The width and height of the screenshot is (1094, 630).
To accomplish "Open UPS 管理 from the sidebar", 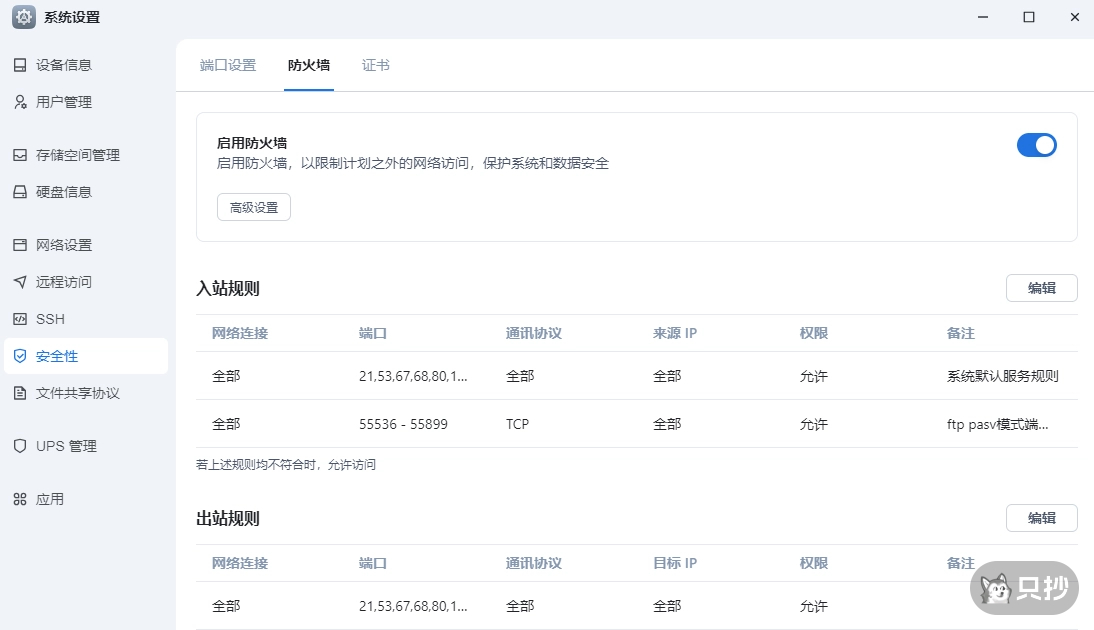I will click(x=68, y=445).
